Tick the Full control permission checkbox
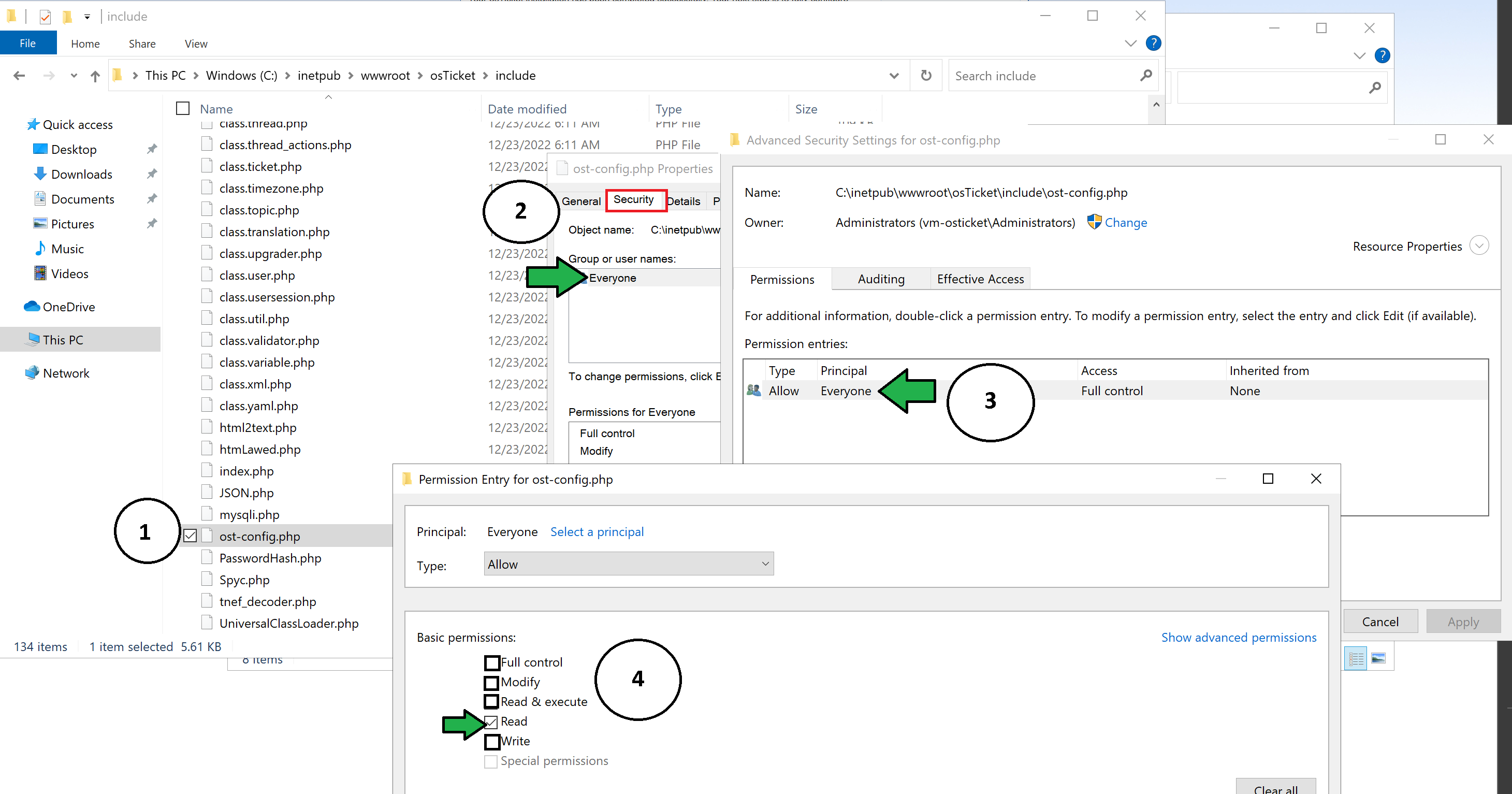This screenshot has width=1512, height=794. pos(491,662)
